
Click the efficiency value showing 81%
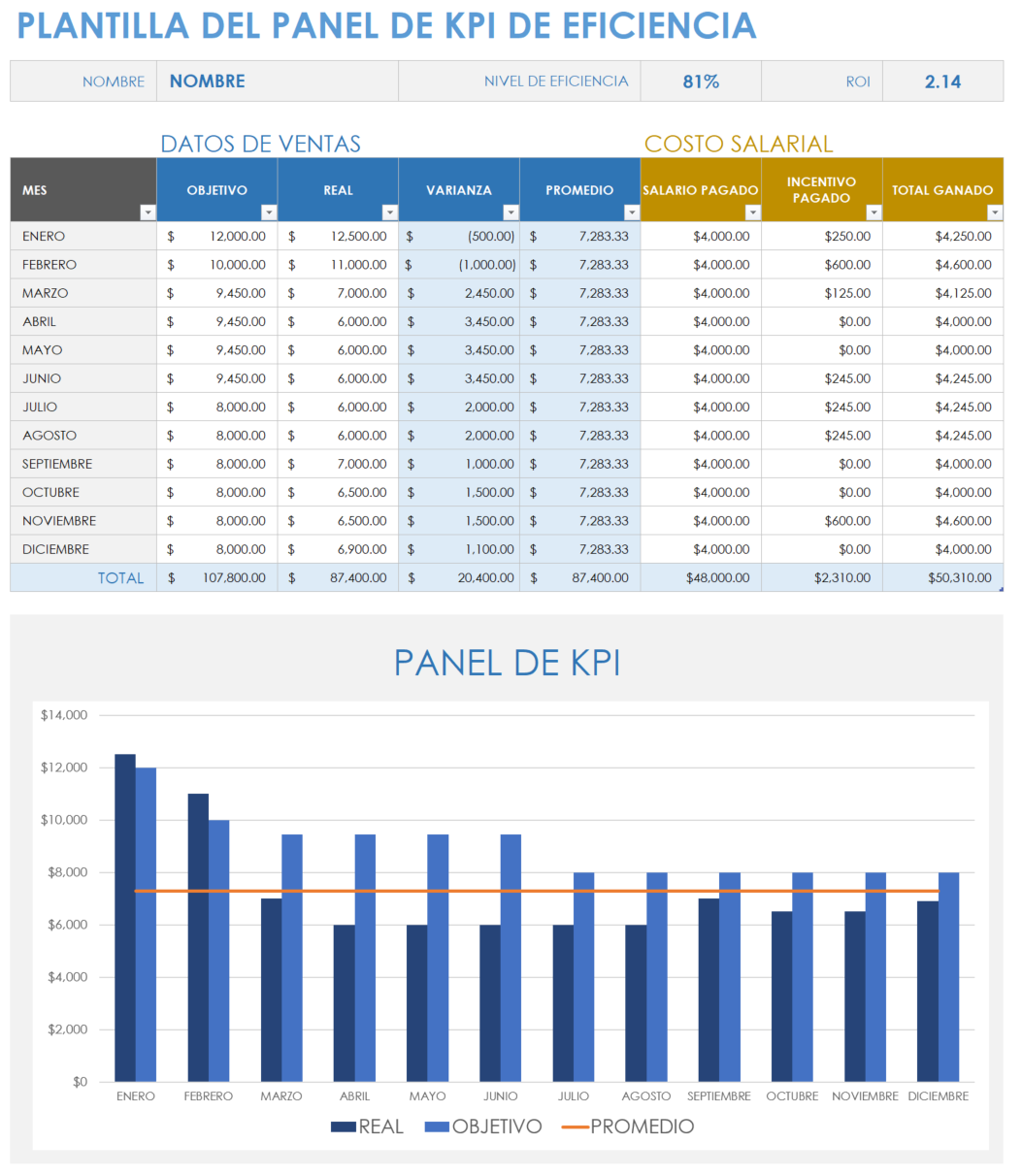point(700,81)
